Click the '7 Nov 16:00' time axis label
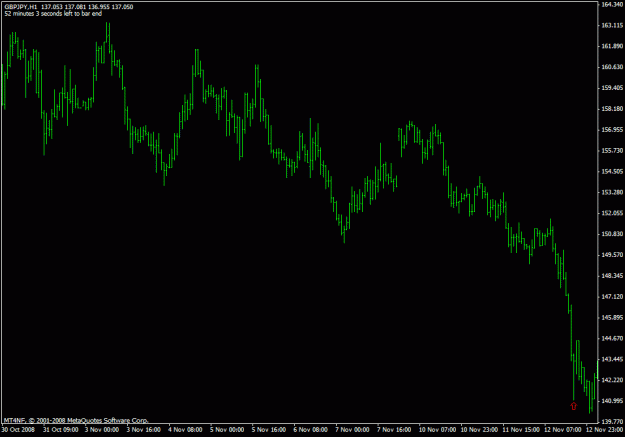The image size is (625, 437). (x=394, y=430)
